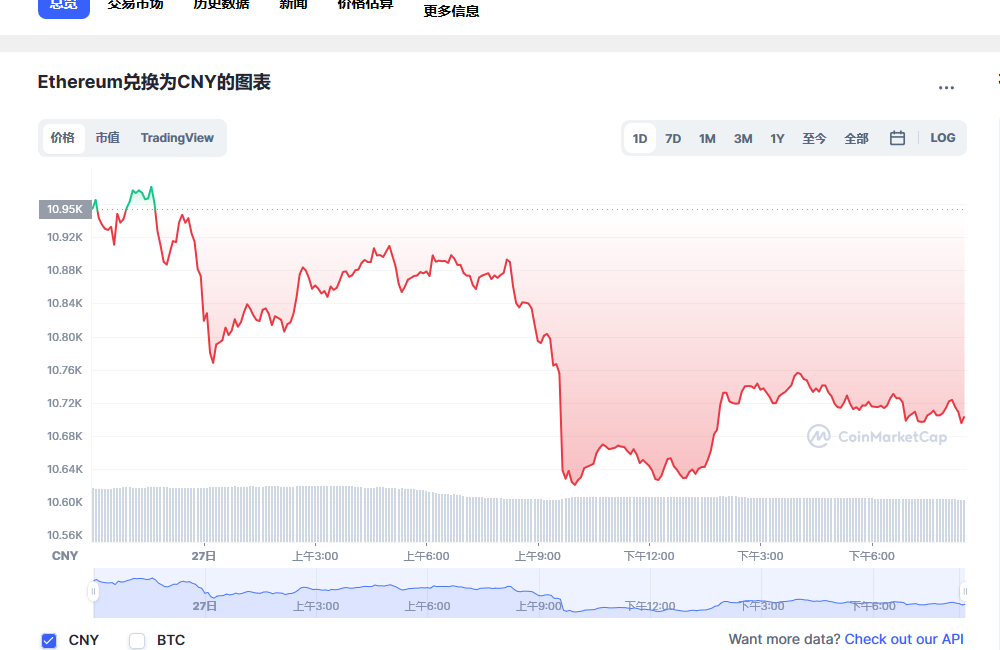Screen dimensions: 1000x650
Task: Switch to the 价格 price tab
Action: [63, 138]
